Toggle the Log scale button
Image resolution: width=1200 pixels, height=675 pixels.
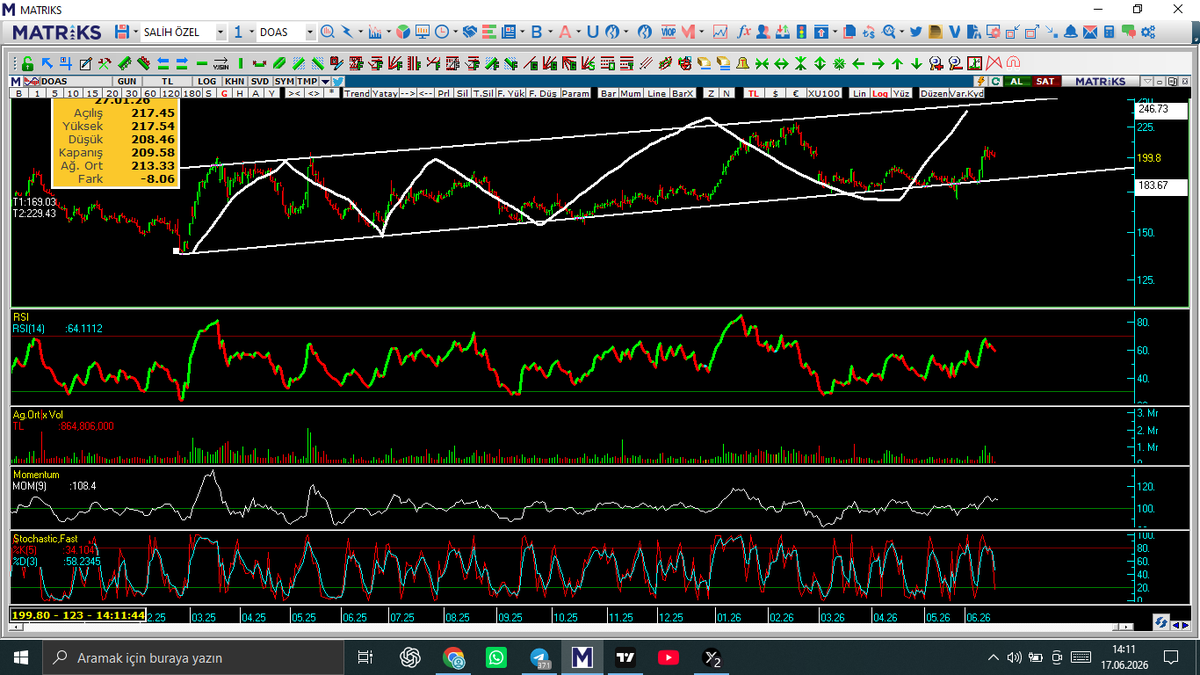(880, 93)
